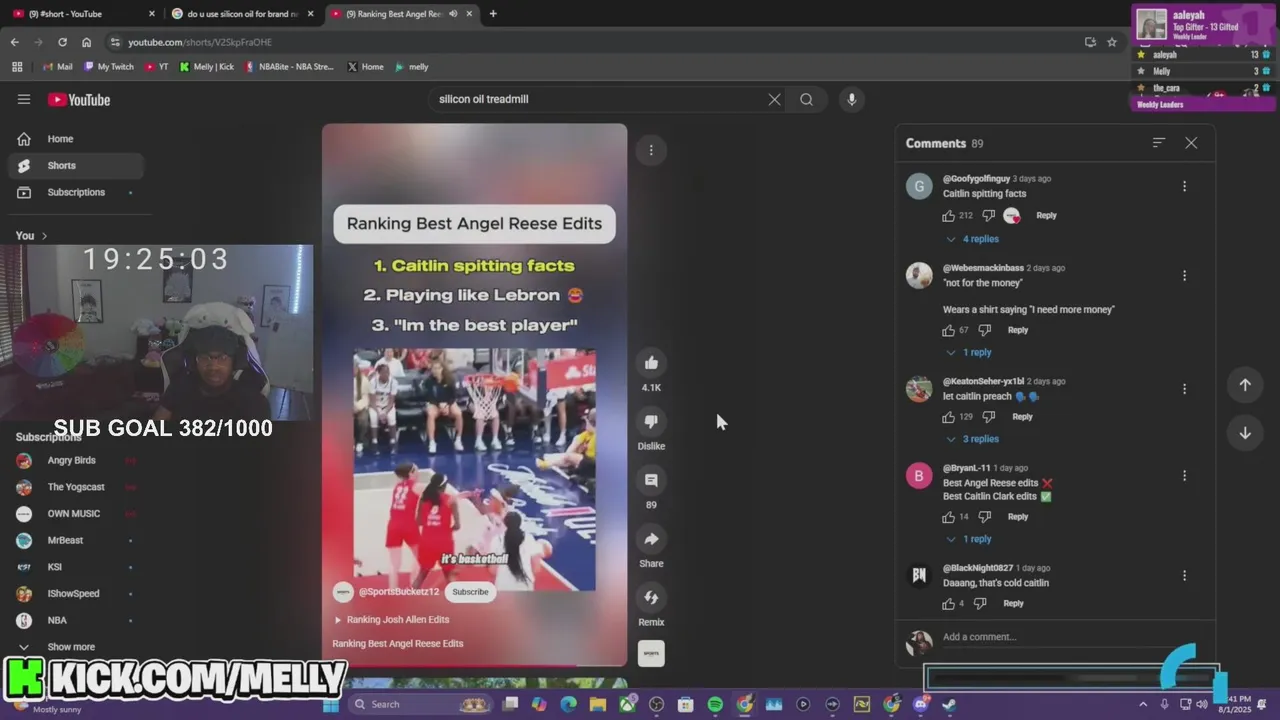Like the short with the thumbs-up button
The image size is (1280, 720).
pyautogui.click(x=651, y=363)
